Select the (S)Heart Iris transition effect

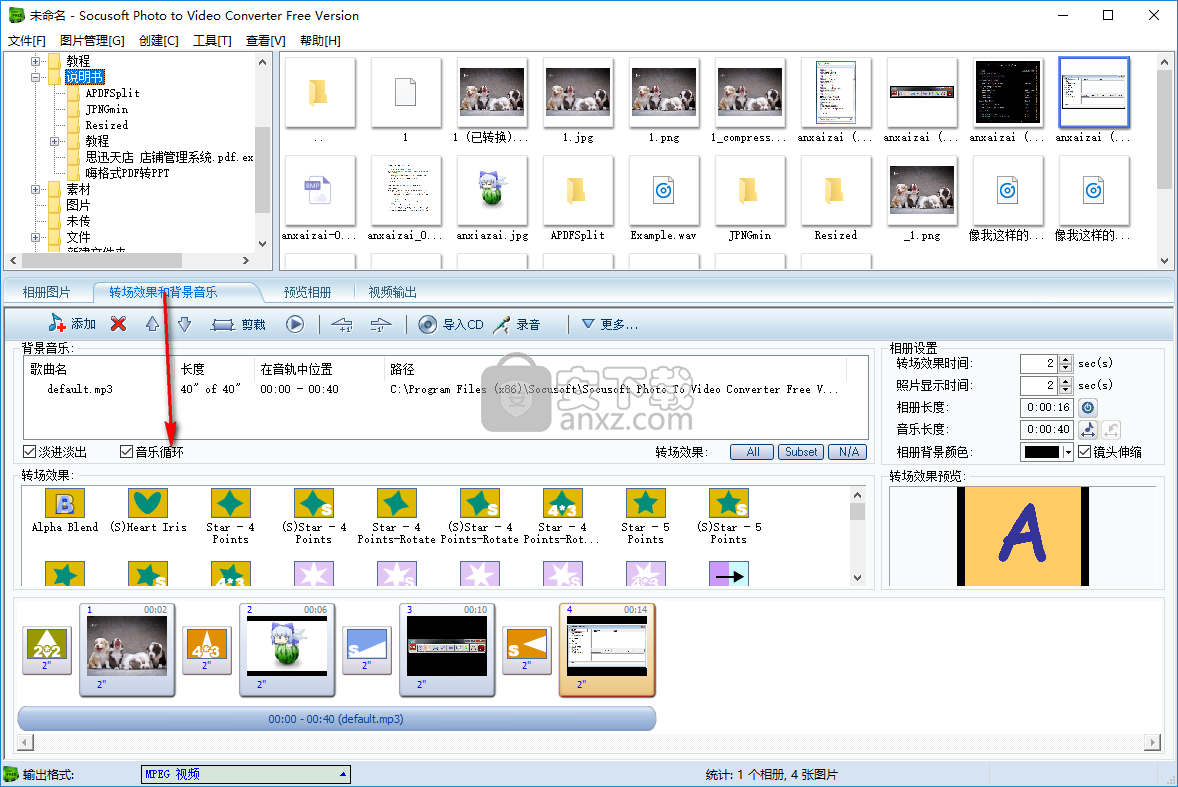point(148,511)
